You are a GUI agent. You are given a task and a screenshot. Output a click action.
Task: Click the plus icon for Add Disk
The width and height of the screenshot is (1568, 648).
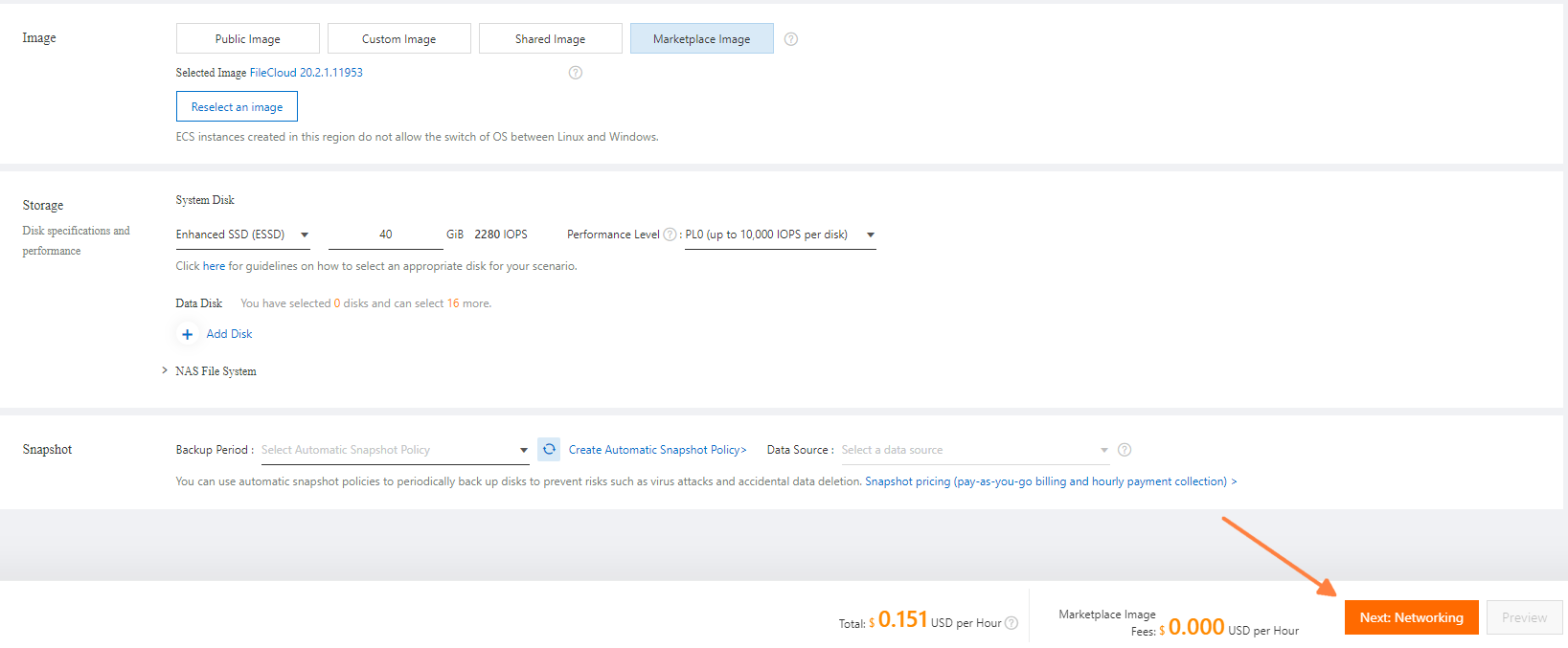tap(188, 334)
